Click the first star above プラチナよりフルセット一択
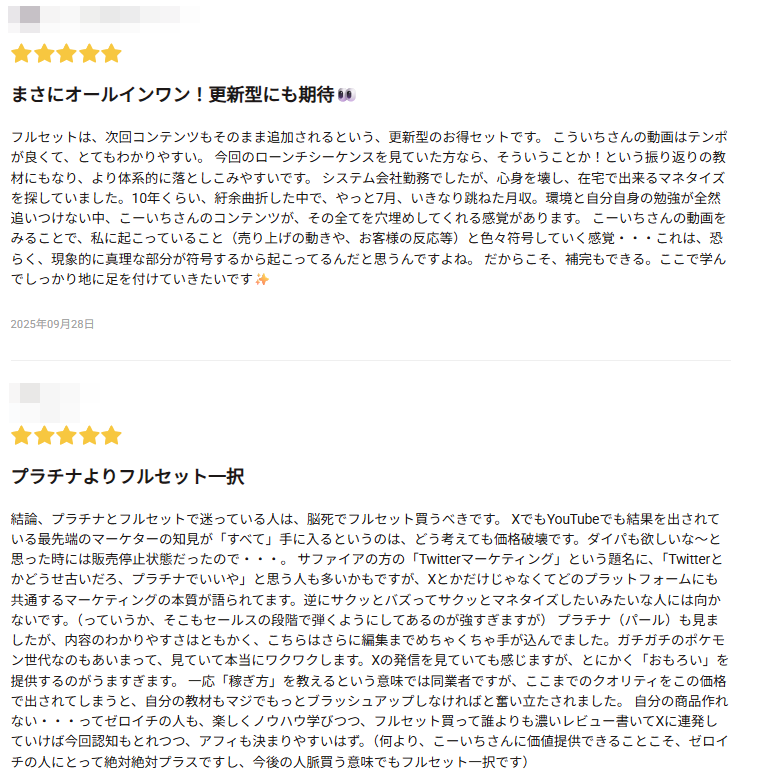The image size is (758, 783). (x=20, y=435)
